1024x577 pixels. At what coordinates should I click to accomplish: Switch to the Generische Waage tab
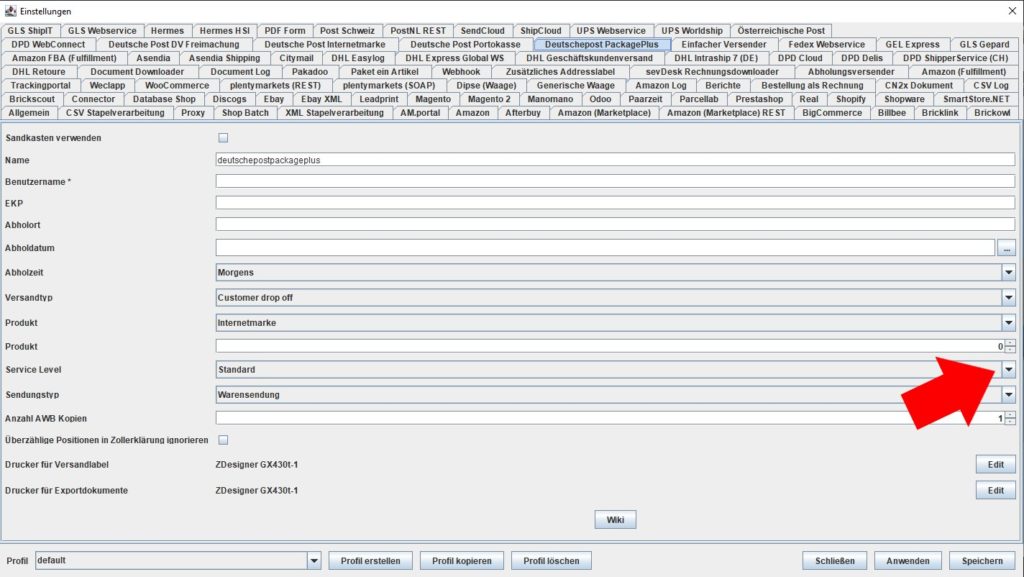point(575,86)
